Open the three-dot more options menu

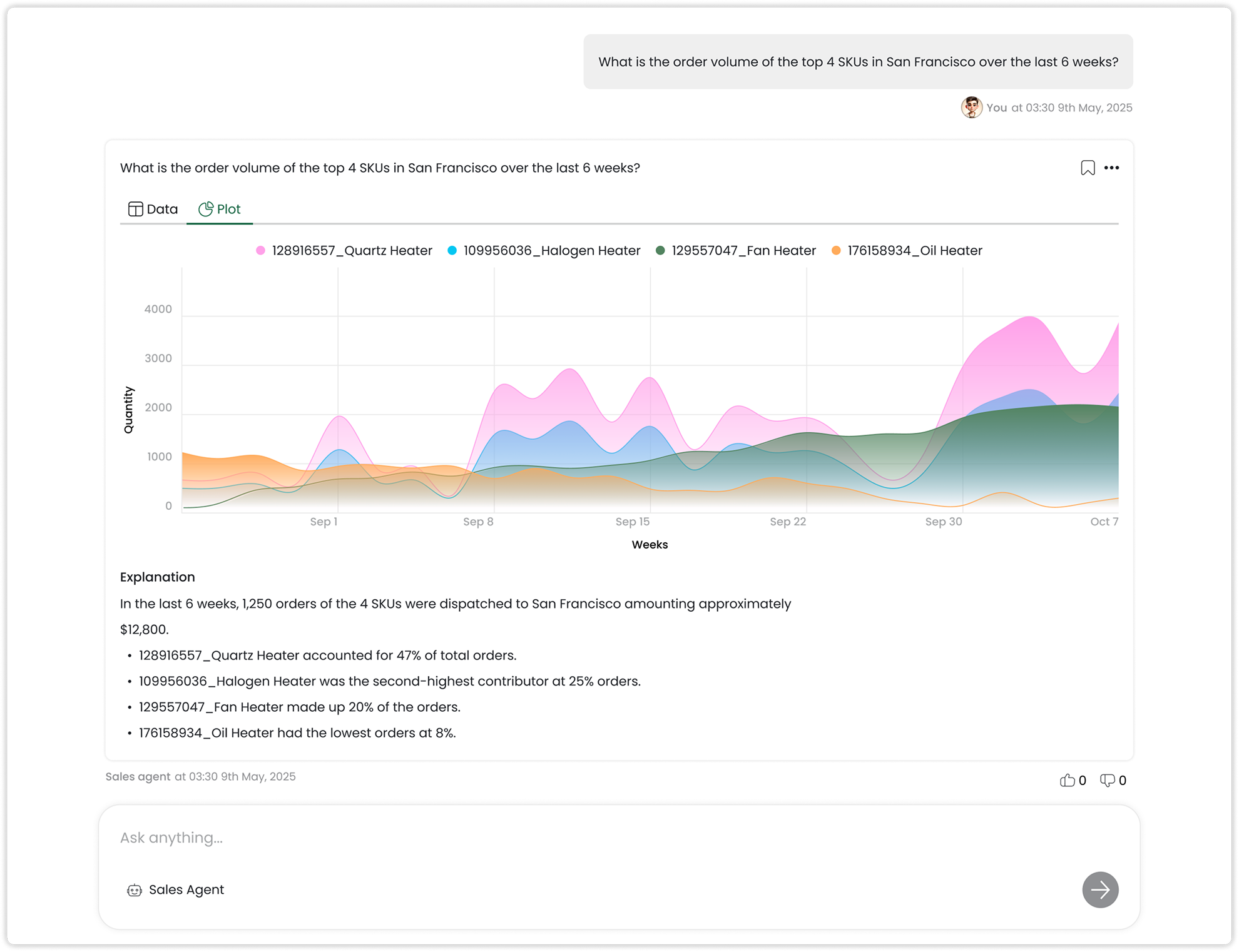pos(1111,168)
